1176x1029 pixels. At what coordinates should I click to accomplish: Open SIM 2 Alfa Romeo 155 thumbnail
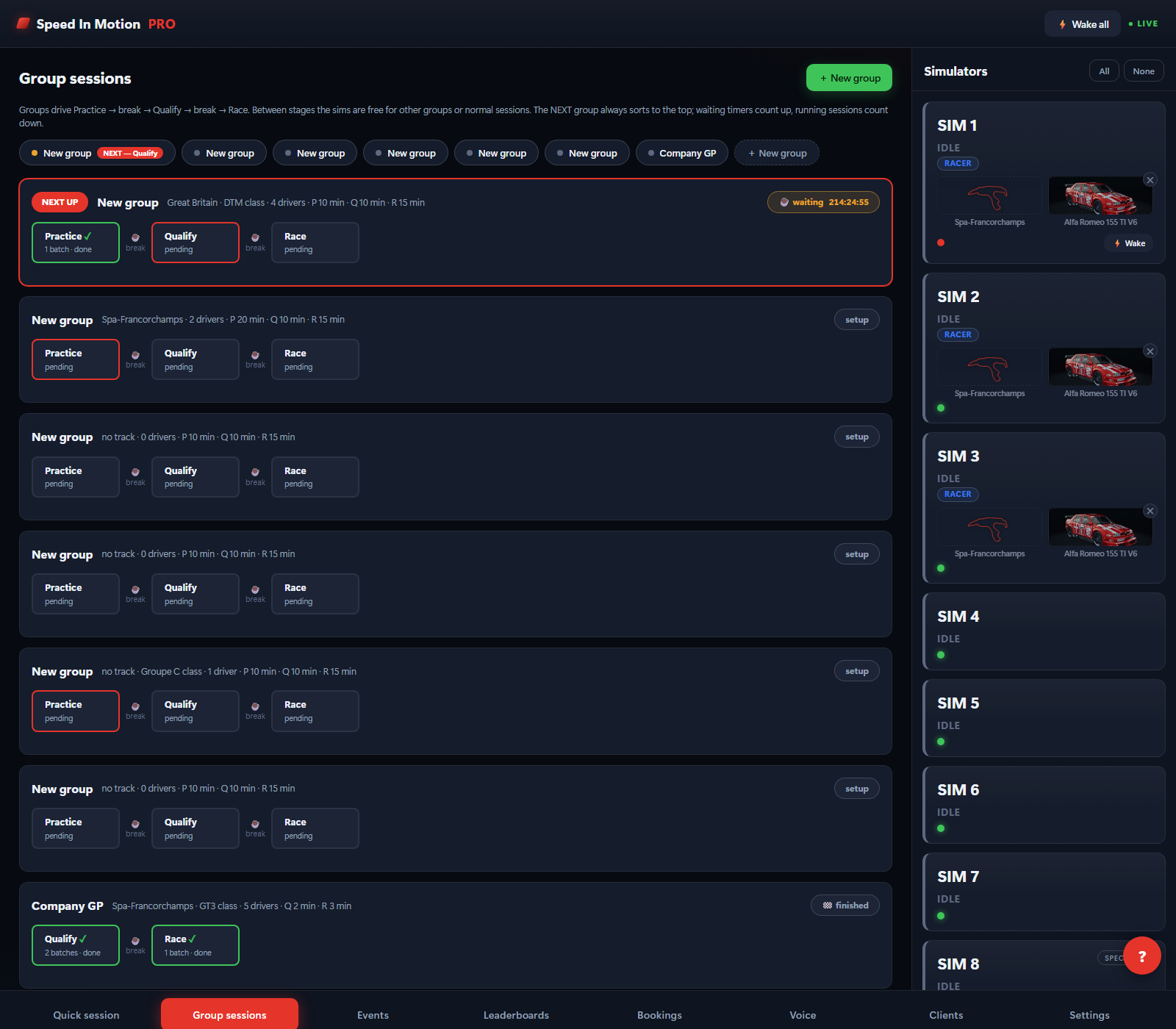[1100, 367]
